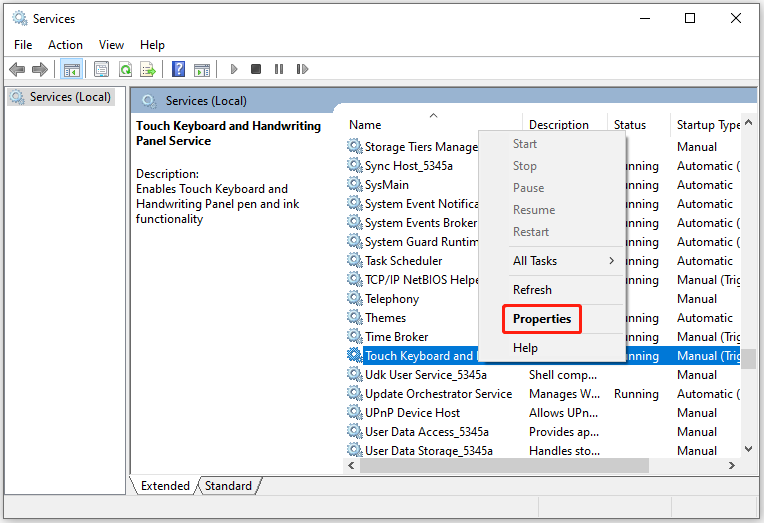Viewport: 764px width, 523px height.
Task: Select the User Data Storage_5345a row
Action: coord(544,450)
